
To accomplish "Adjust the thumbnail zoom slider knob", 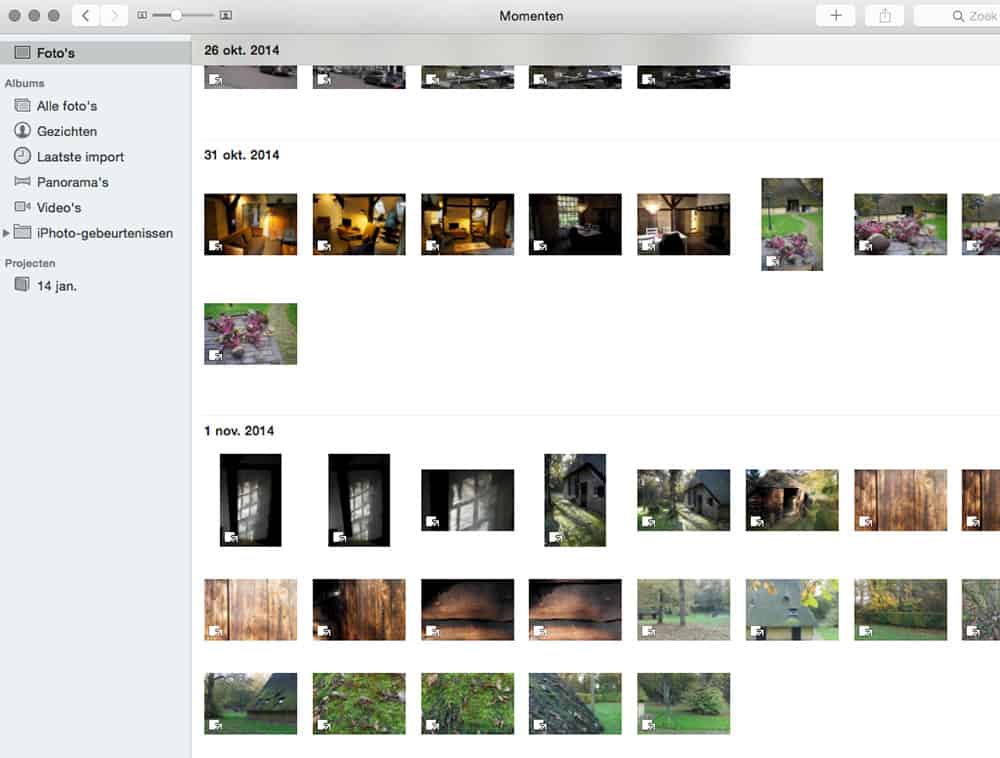I will [x=176, y=16].
